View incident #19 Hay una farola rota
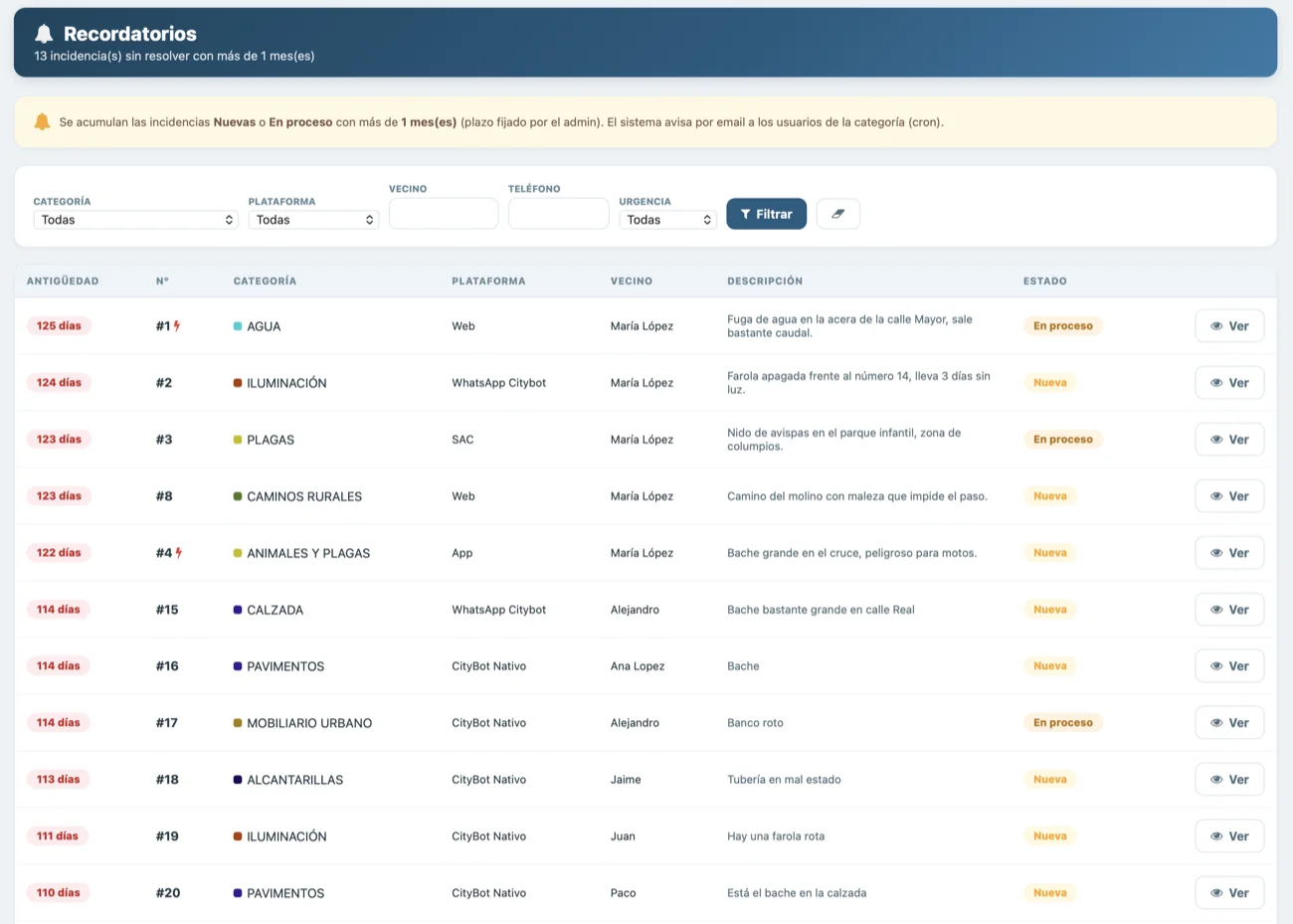 tap(1229, 836)
